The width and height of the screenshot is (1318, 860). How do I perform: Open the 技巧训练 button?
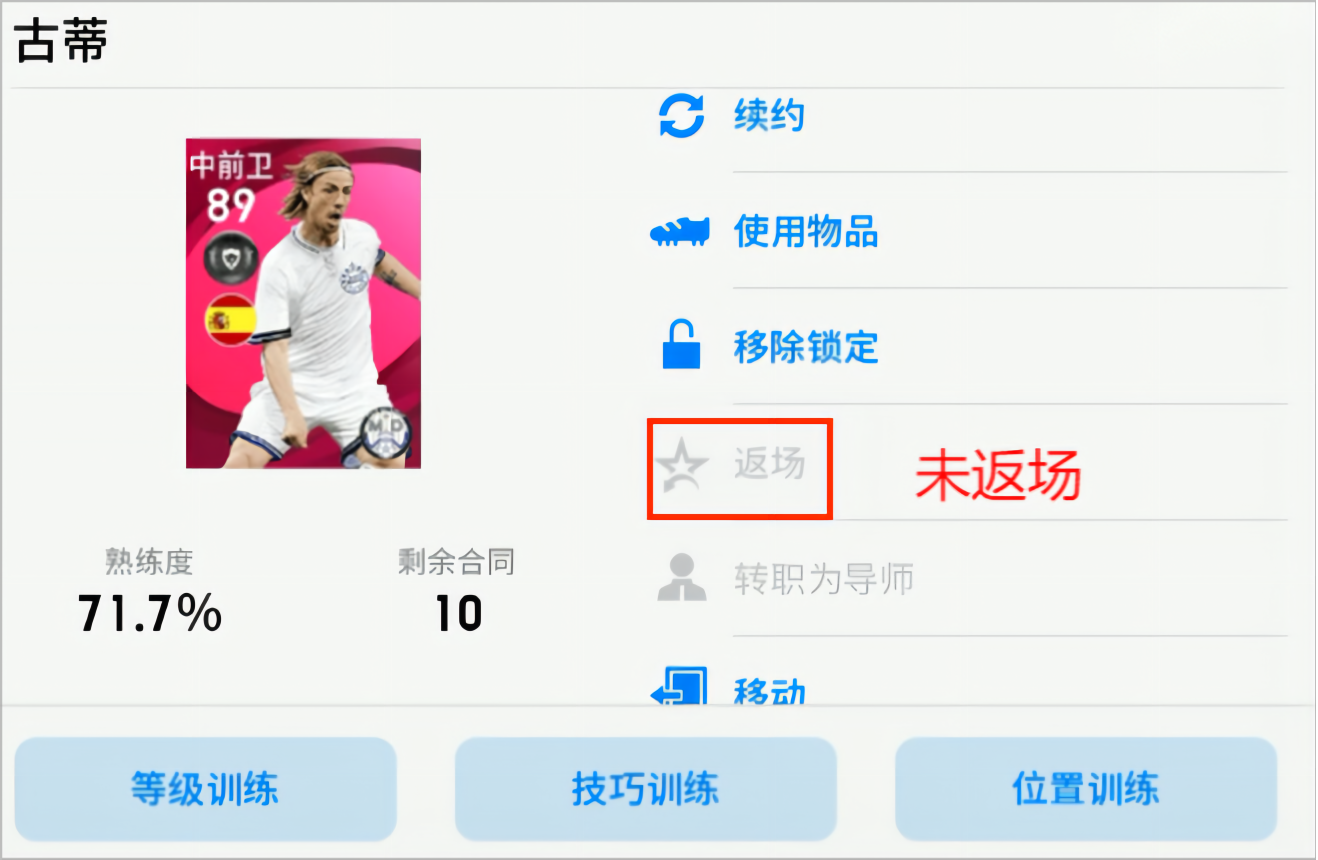coord(645,789)
